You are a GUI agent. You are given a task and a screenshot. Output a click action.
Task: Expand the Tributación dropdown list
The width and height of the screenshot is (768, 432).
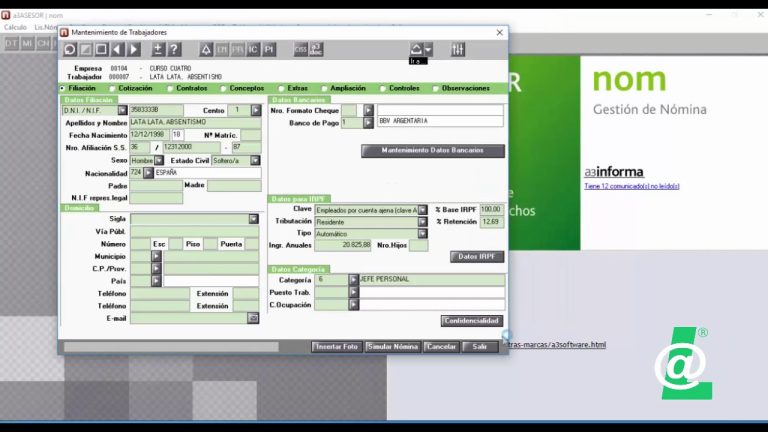pos(423,221)
